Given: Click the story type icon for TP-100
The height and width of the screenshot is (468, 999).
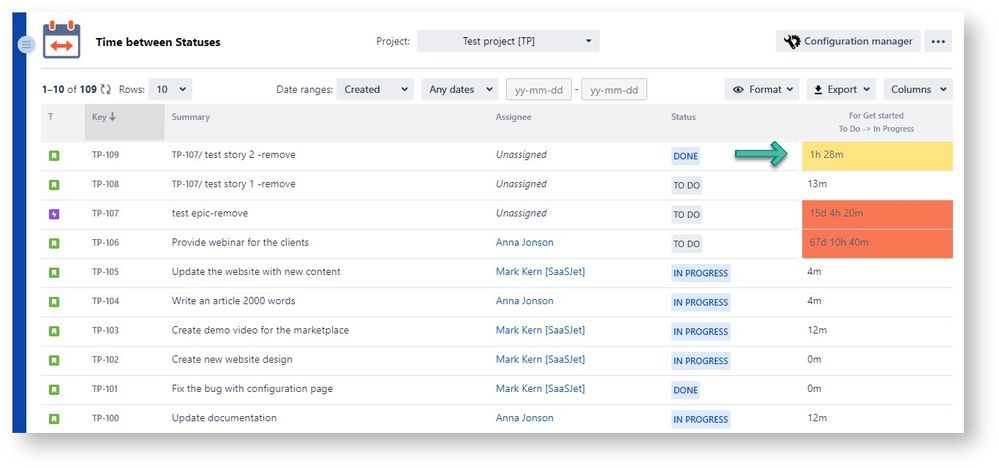Looking at the screenshot, I should pos(54,419).
